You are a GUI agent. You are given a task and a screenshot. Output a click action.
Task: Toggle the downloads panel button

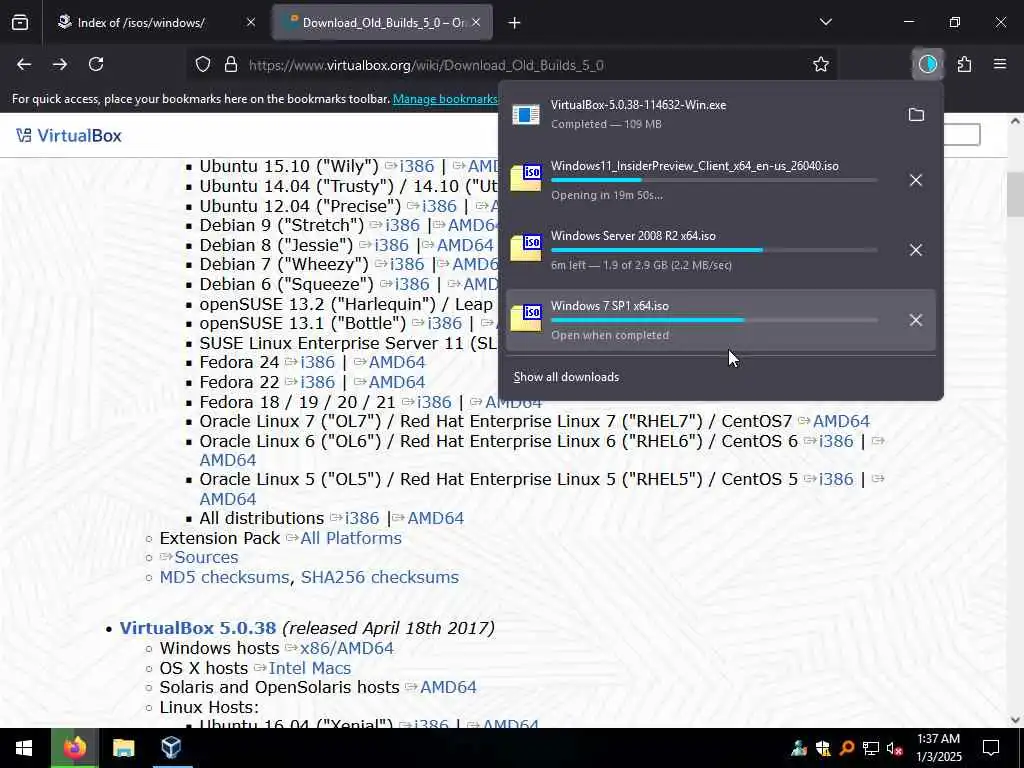coord(927,64)
